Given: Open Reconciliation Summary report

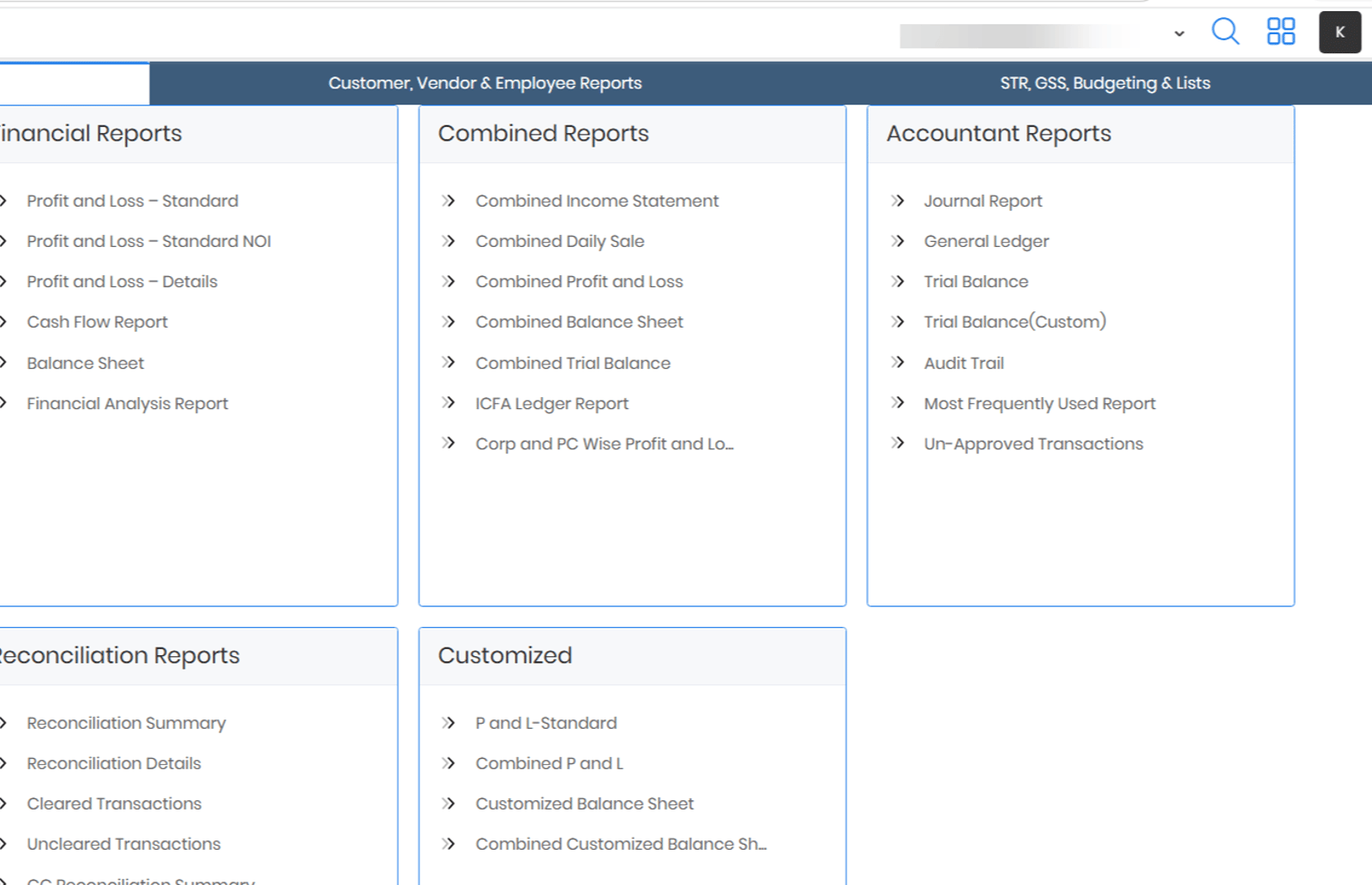Looking at the screenshot, I should 126,724.
